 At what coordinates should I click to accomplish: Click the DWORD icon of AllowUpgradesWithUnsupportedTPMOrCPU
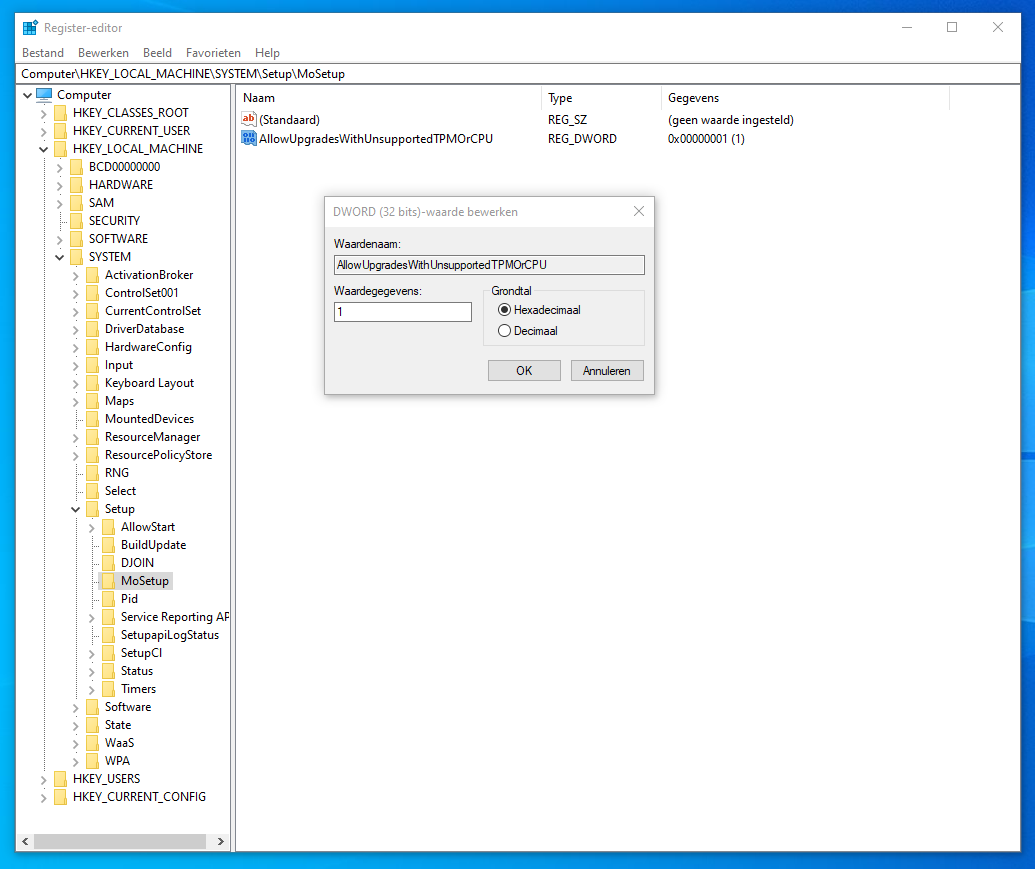coord(249,139)
